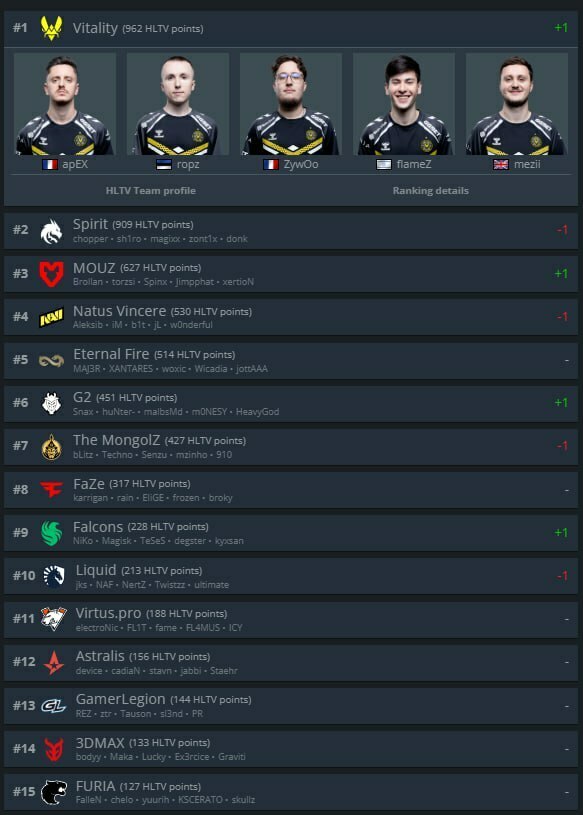Viewport: 583px width, 815px height.
Task: Click the Vitality bee logo
Action: tap(51, 28)
